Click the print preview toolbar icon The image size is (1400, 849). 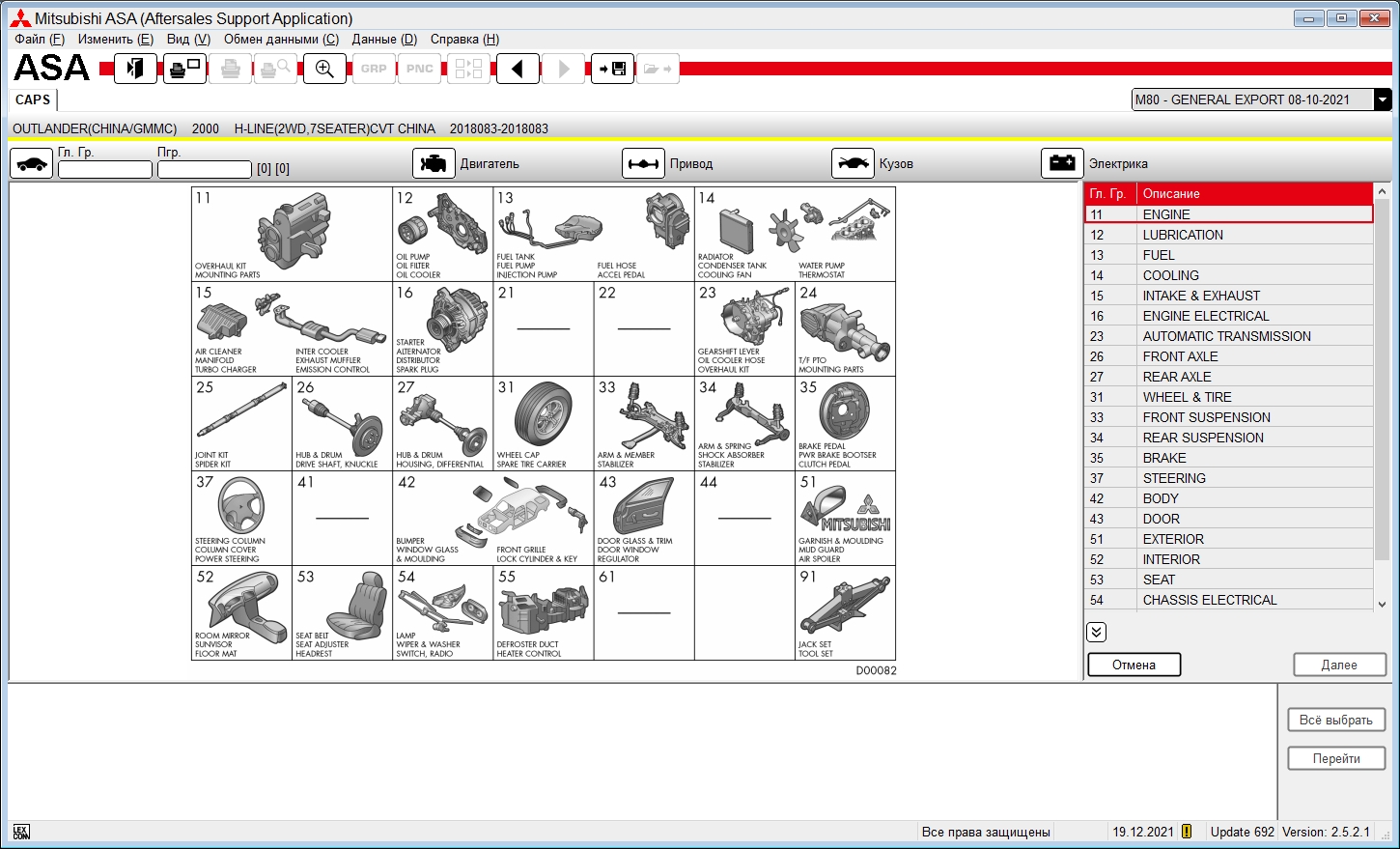pyautogui.click(x=276, y=69)
